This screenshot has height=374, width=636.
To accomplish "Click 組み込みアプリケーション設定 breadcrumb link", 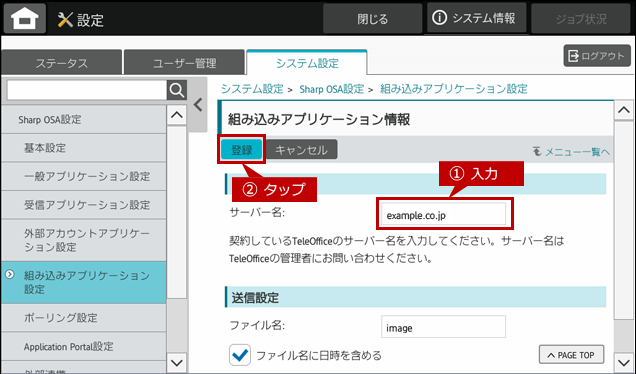I will tap(453, 89).
